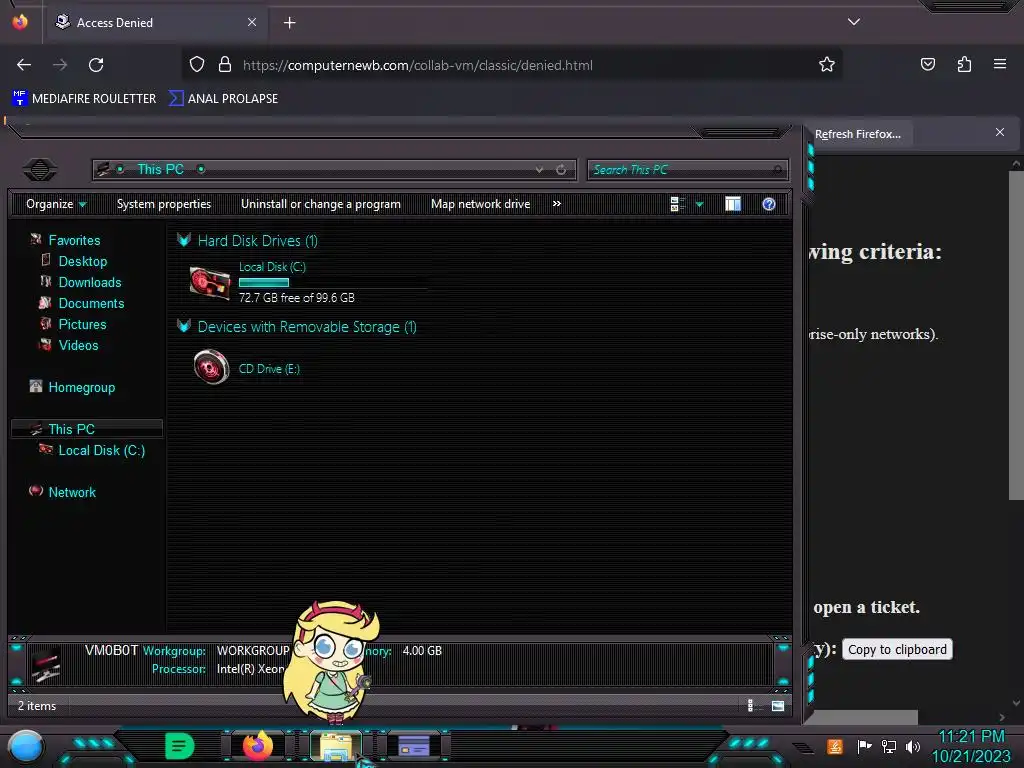The width and height of the screenshot is (1024, 768).
Task: Open a new Firefox tab
Action: click(289, 23)
